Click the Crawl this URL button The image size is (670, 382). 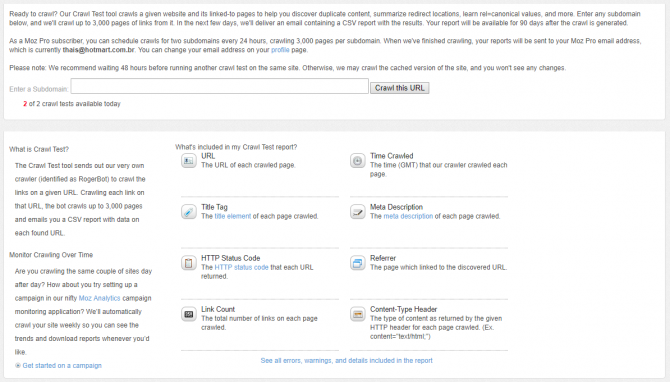(400, 88)
